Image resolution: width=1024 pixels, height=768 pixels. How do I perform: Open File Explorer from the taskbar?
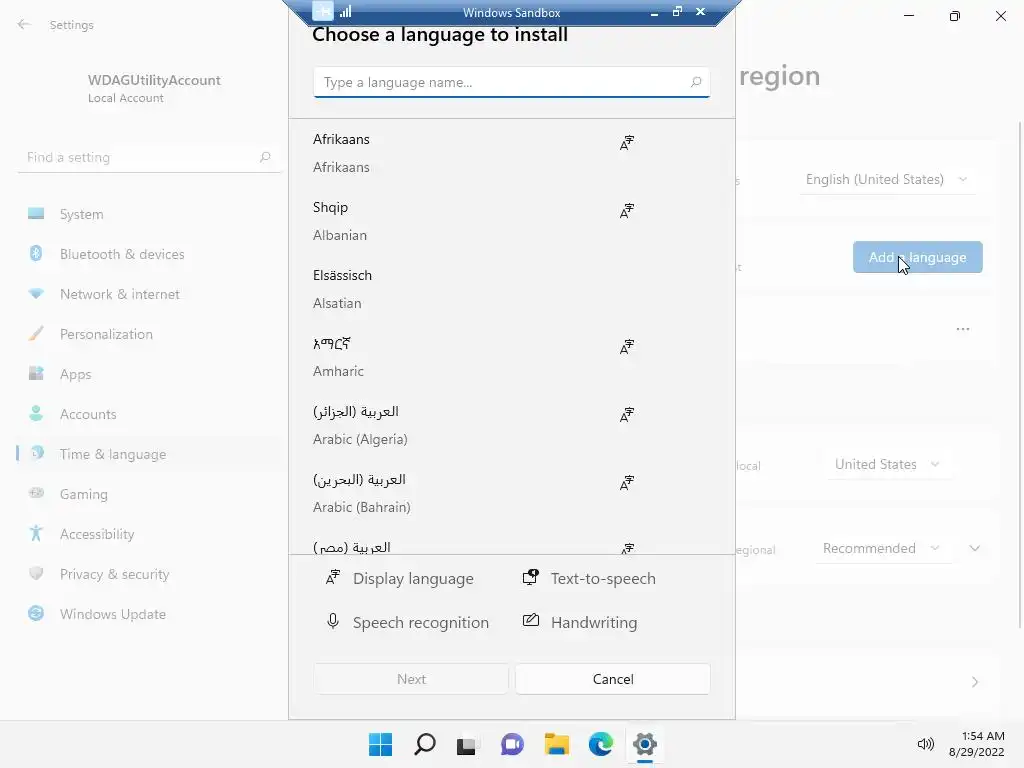click(x=556, y=744)
